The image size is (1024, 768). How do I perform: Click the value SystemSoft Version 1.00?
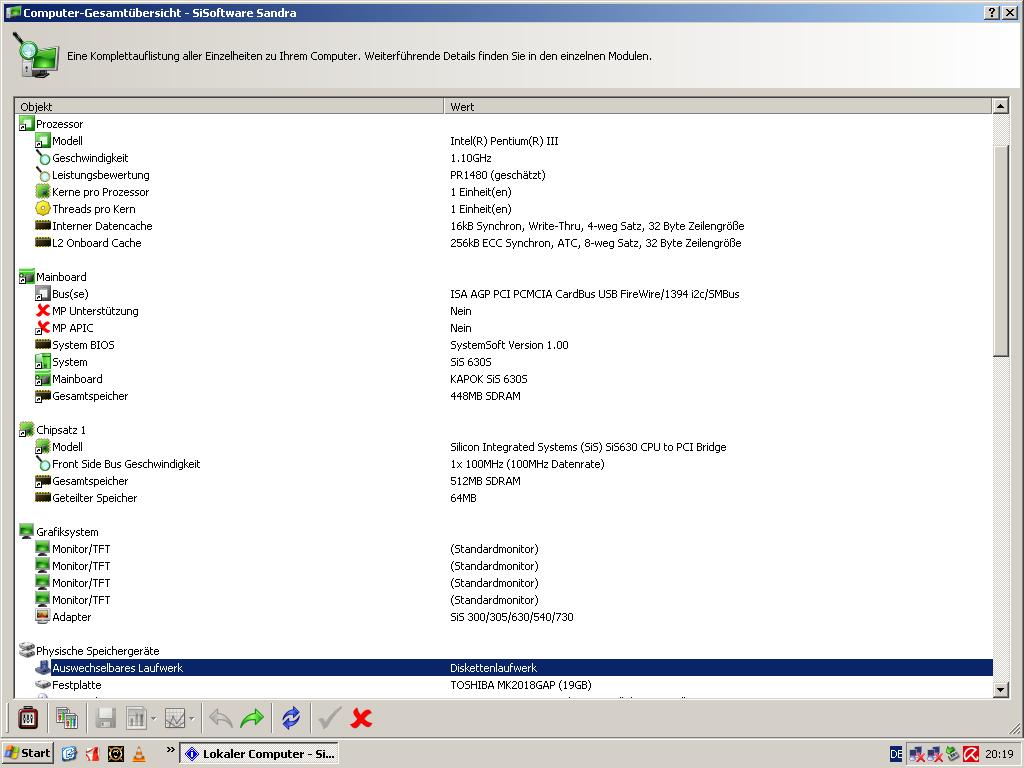click(509, 344)
